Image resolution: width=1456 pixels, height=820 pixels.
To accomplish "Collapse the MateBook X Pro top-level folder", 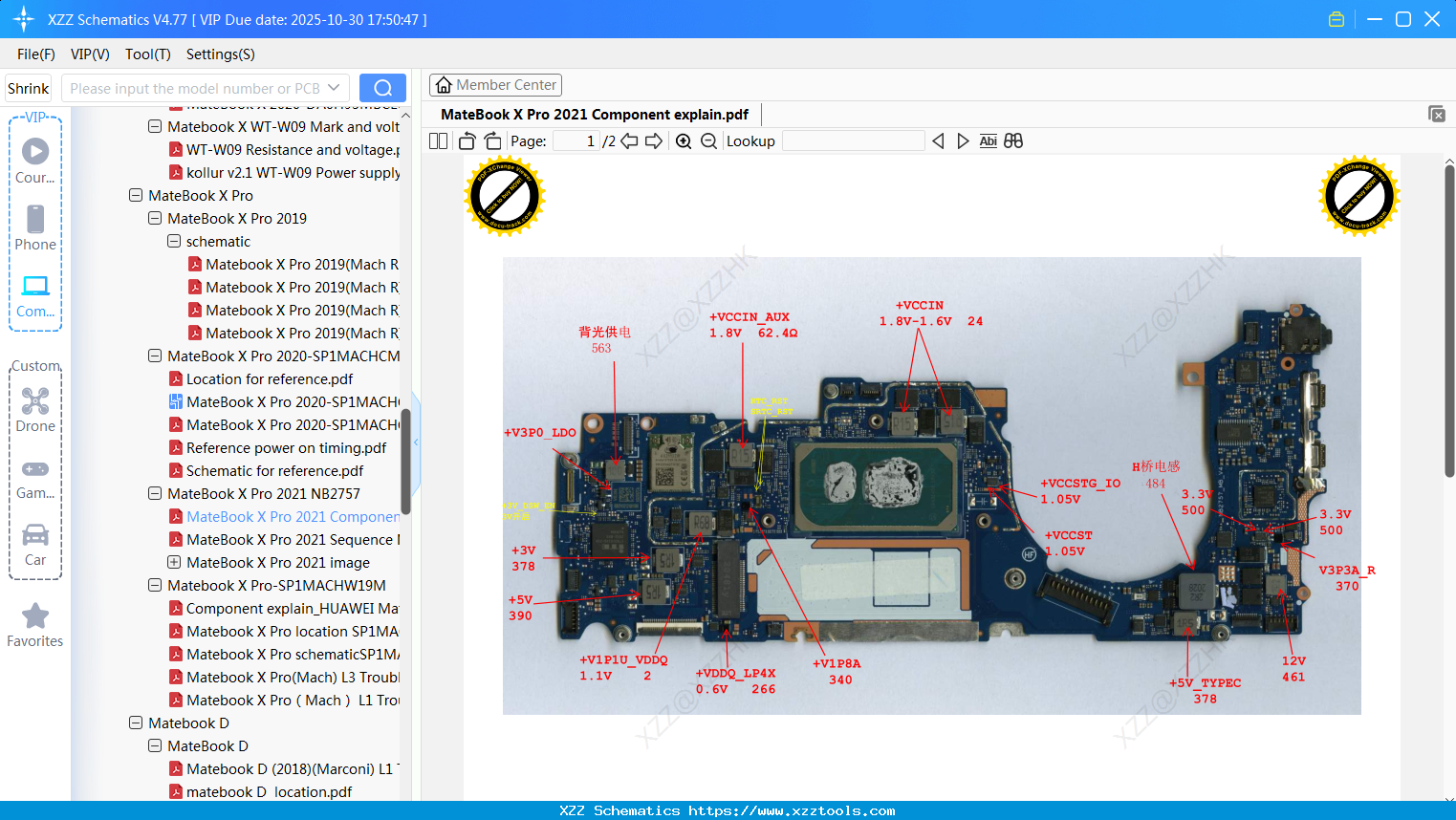I will pos(136,195).
